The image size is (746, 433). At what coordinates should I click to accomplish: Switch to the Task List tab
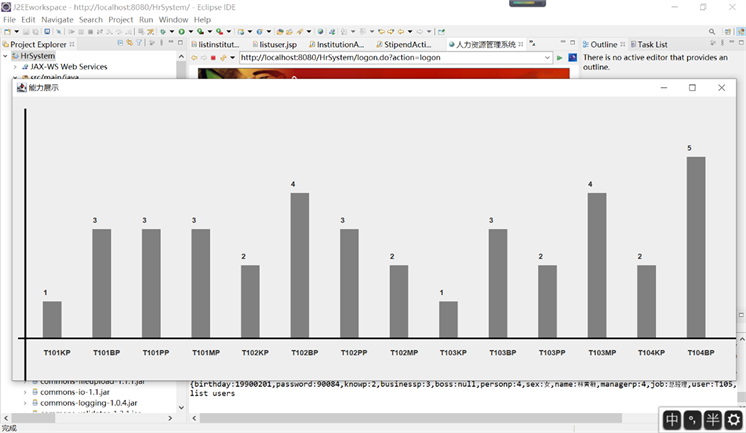click(651, 44)
